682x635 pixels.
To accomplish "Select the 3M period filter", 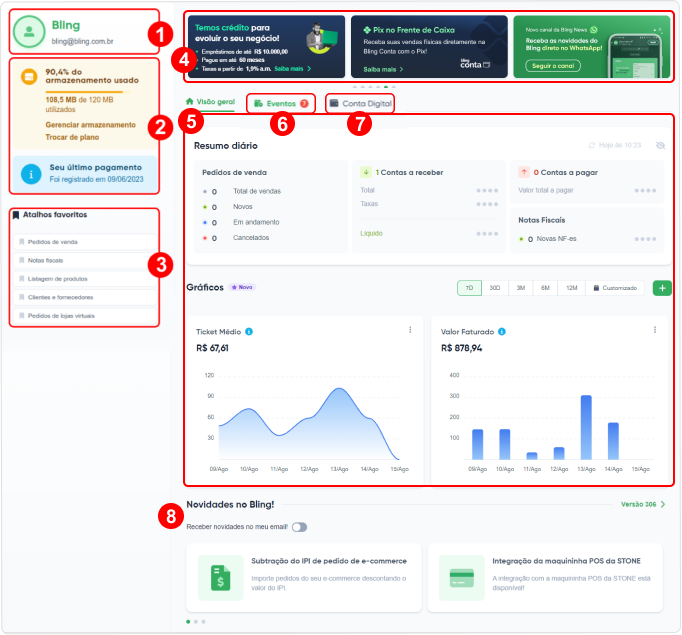I will click(x=521, y=288).
